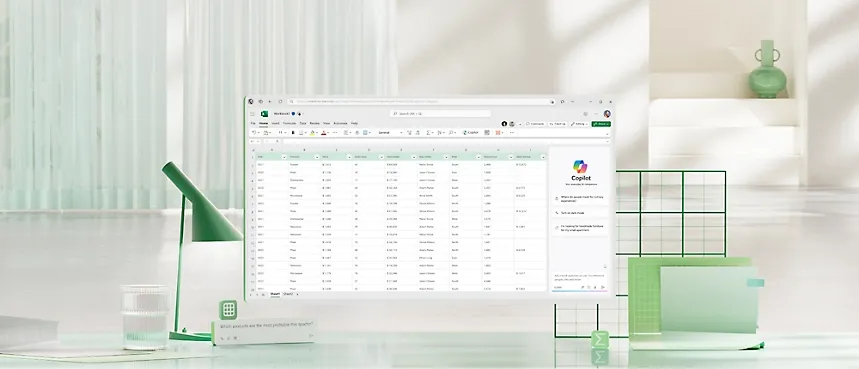The image size is (859, 369).
Task: Click the Catch up button
Action: click(x=557, y=124)
